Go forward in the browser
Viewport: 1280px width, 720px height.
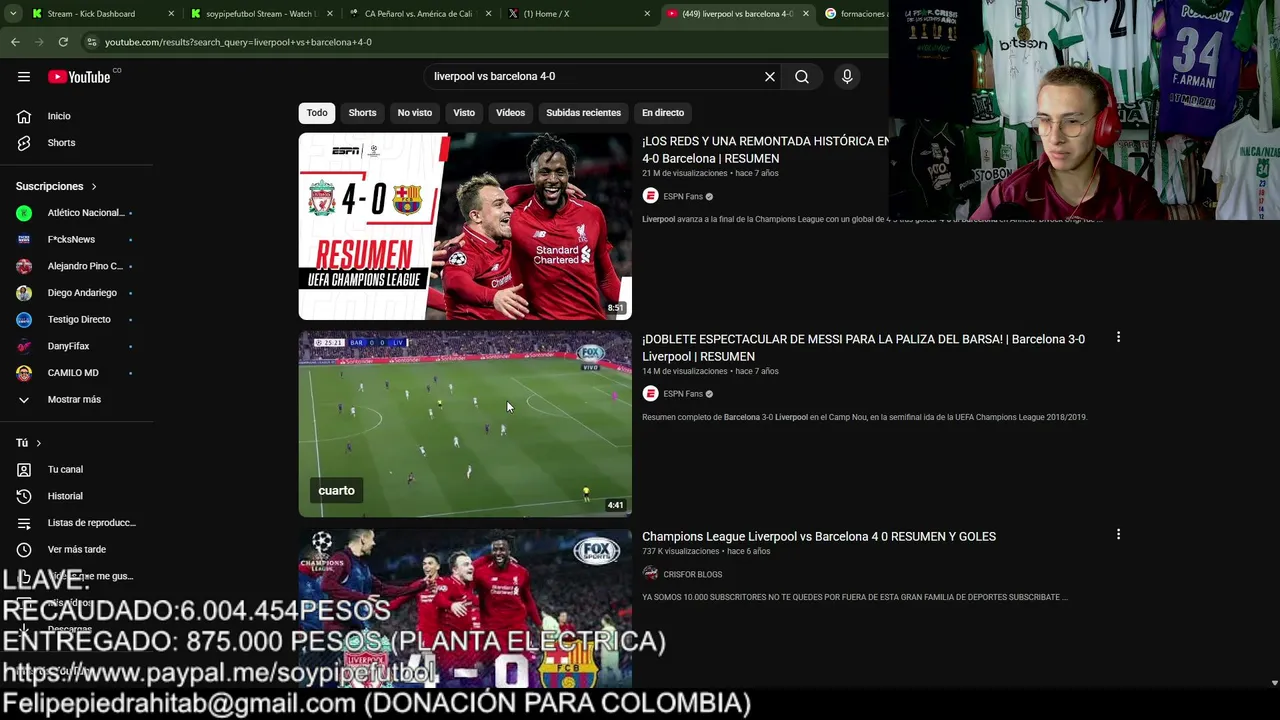pyautogui.click(x=39, y=42)
